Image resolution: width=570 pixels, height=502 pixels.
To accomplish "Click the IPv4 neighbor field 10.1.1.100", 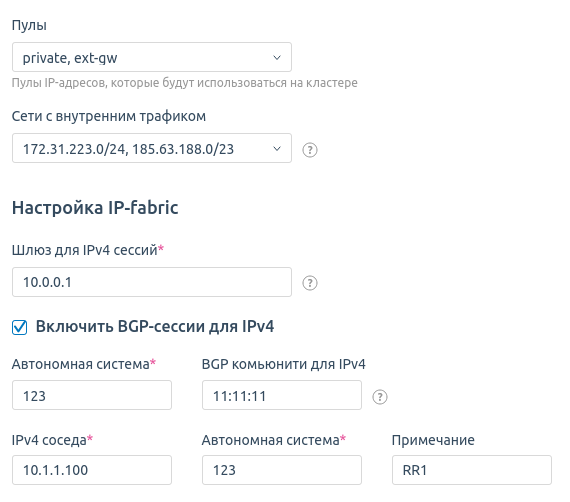I will tap(92, 470).
